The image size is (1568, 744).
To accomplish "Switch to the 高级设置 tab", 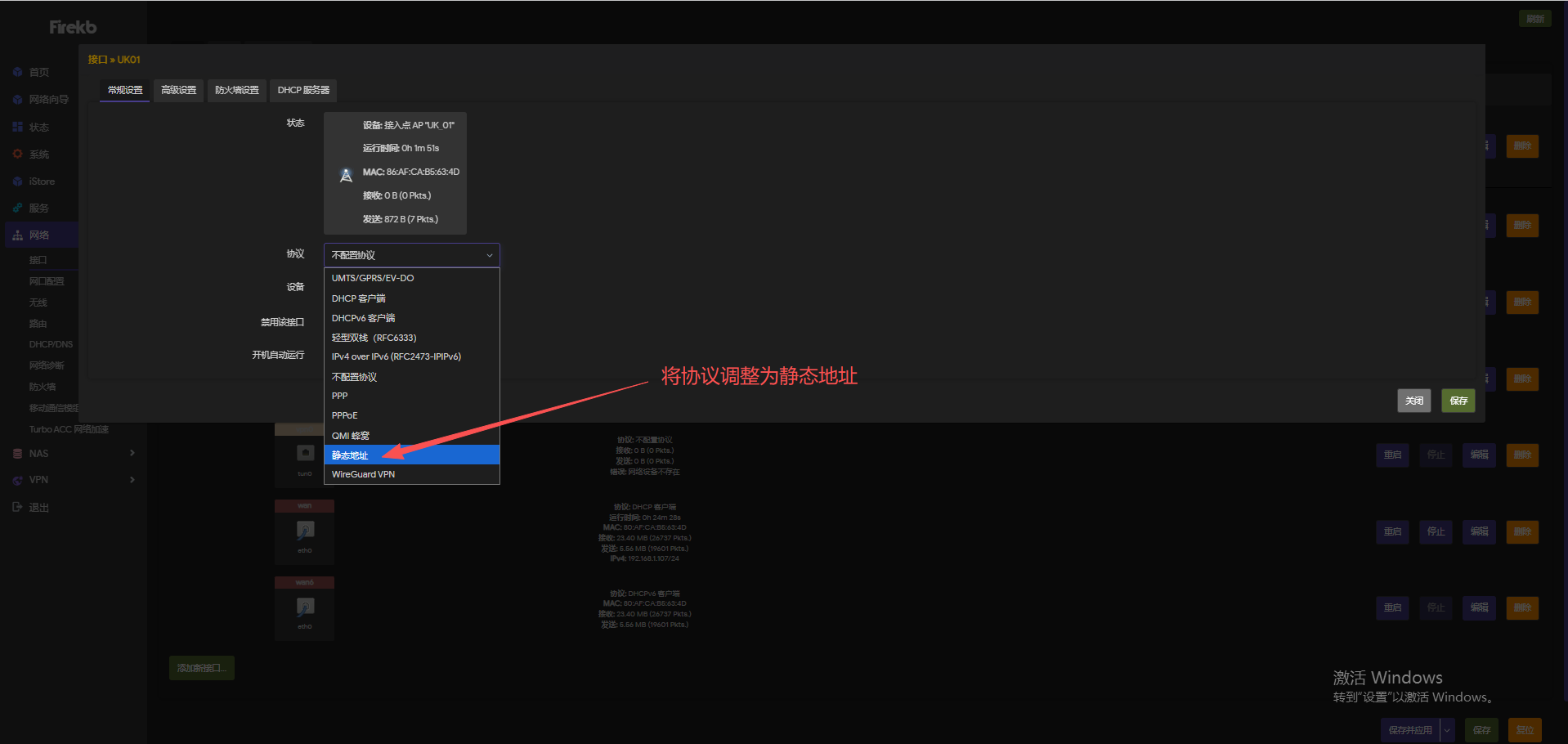I will pyautogui.click(x=178, y=90).
